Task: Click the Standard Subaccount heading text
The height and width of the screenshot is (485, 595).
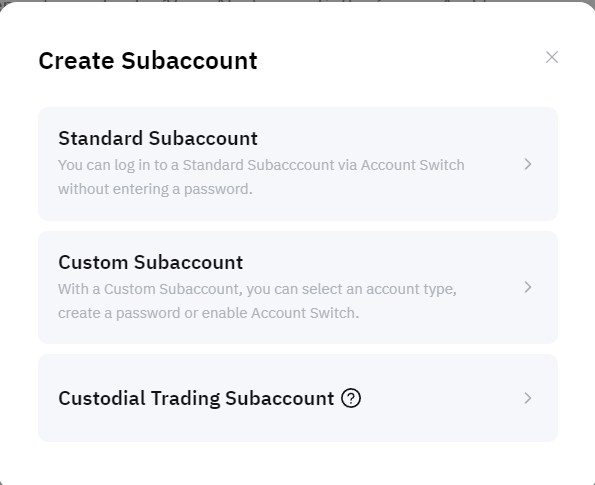Action: (158, 138)
